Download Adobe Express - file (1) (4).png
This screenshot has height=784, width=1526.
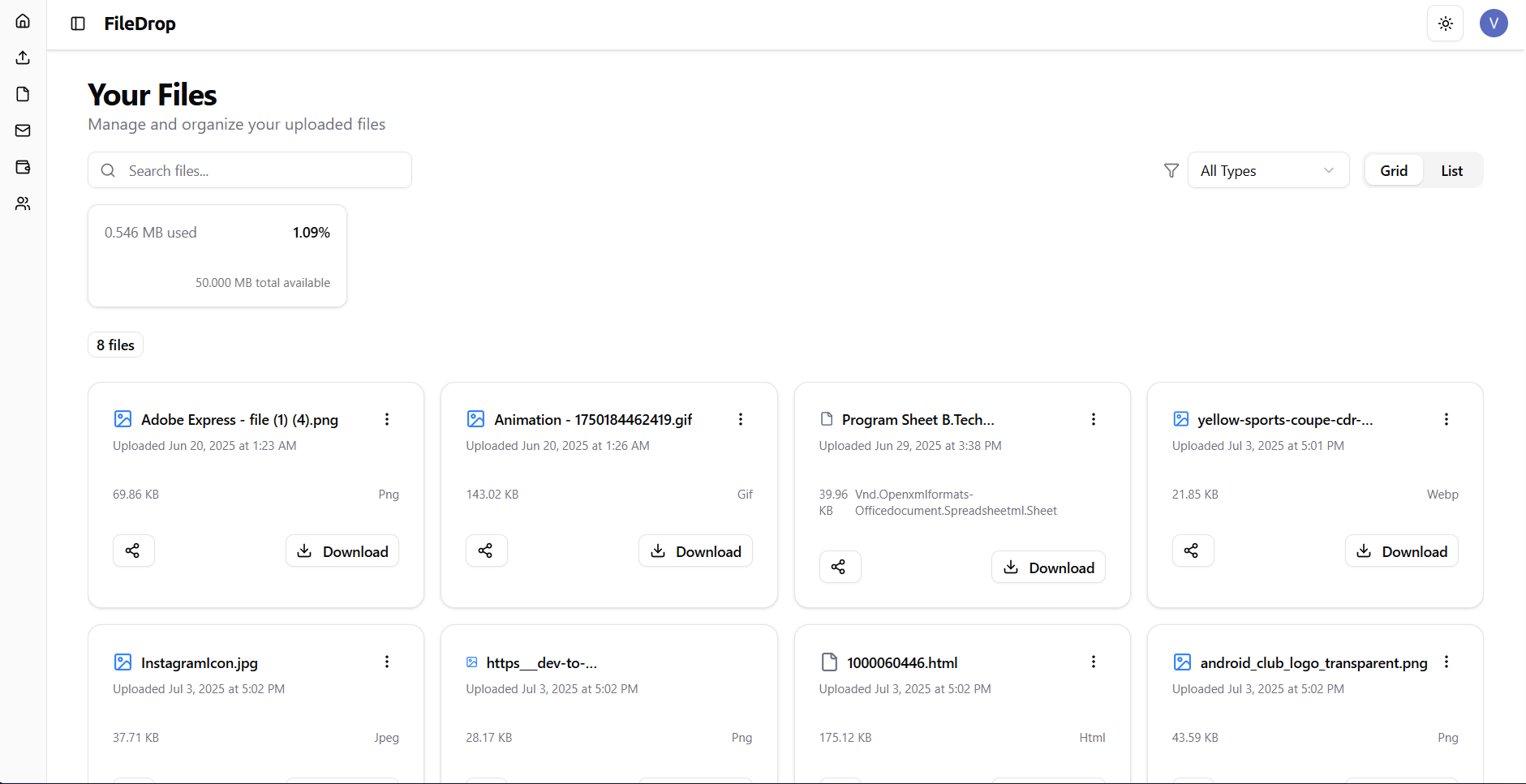point(342,551)
